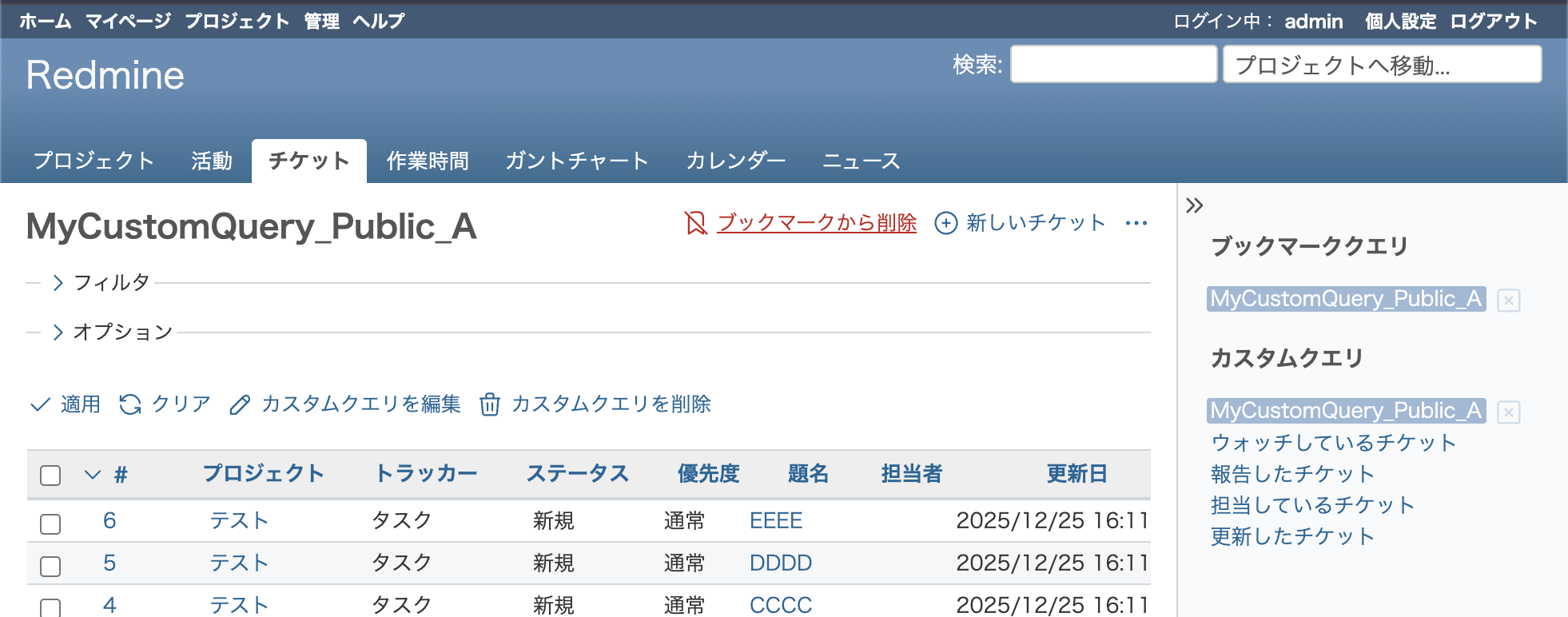
Task: Open the three-dots actions menu
Action: 1136,223
